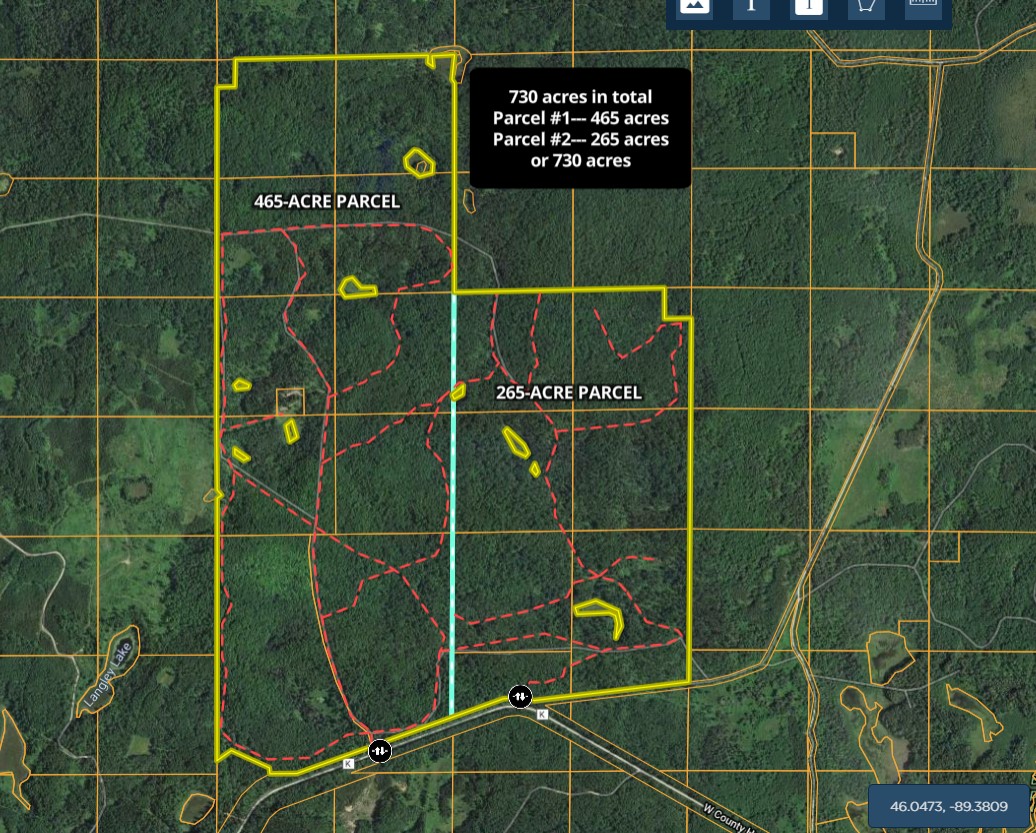This screenshot has height=833, width=1036.
Task: Click the 465-ACRE PARCEL map label
Action: pos(327,202)
